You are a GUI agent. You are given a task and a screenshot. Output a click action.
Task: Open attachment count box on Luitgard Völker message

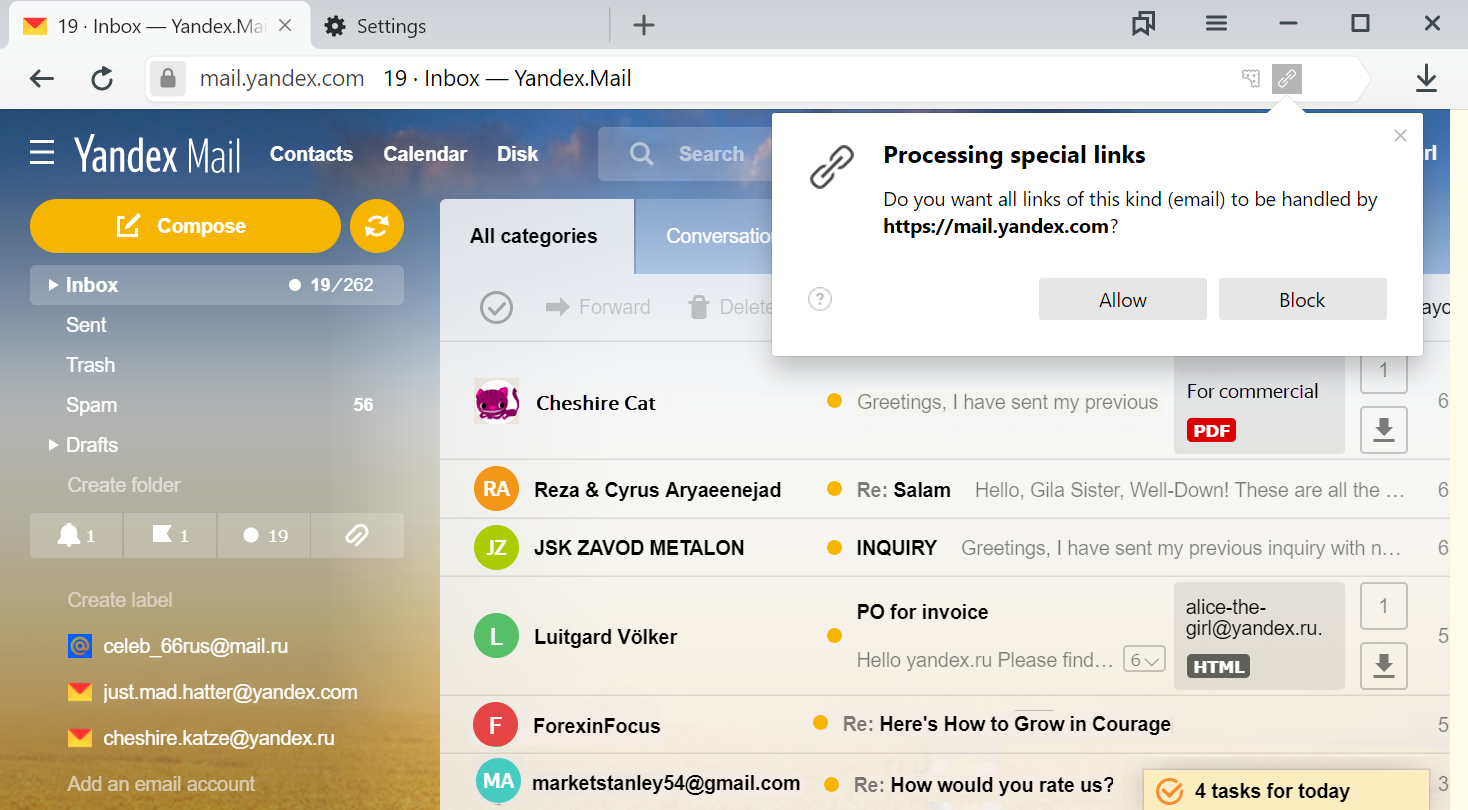(1384, 606)
